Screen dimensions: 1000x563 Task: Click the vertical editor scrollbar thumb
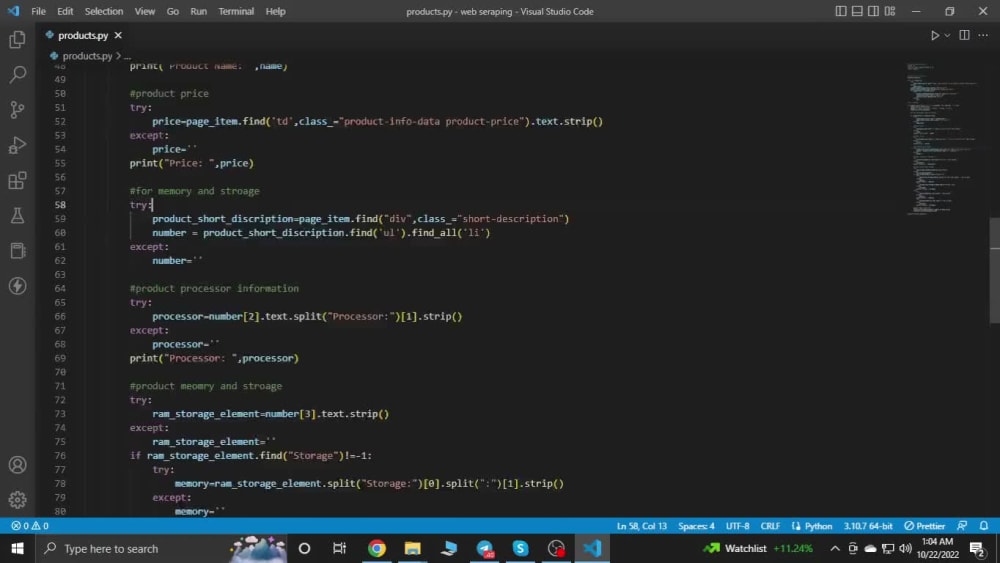pos(994,270)
